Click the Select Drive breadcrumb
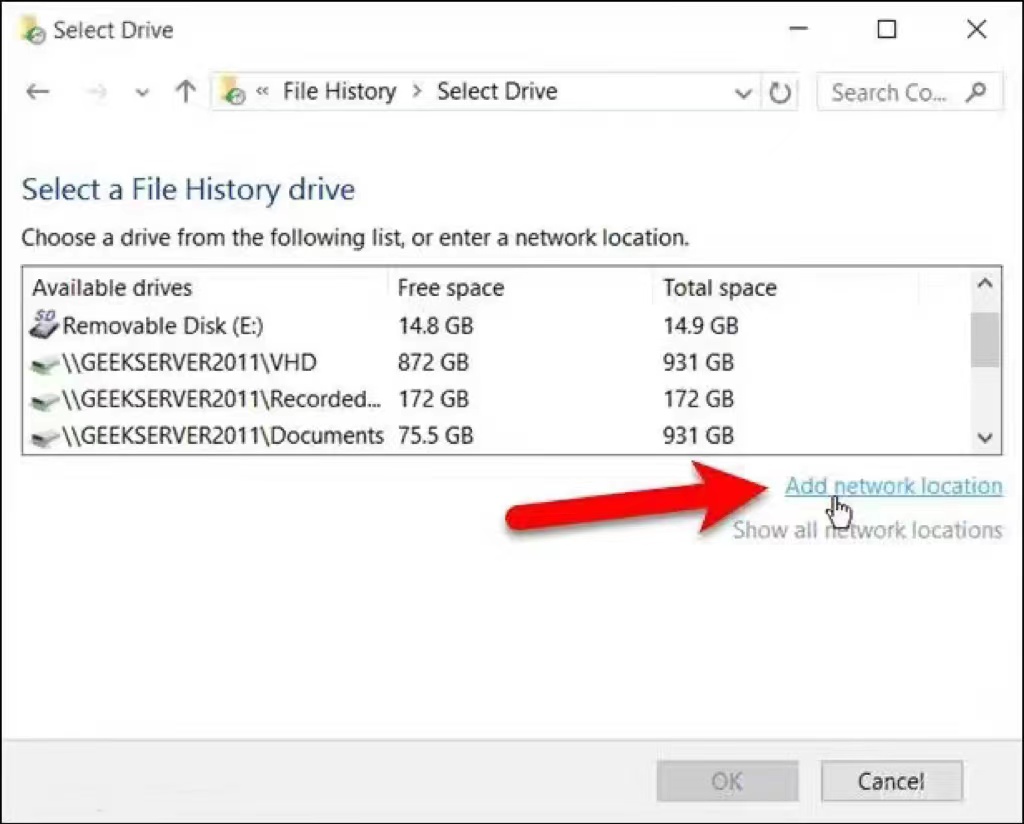The image size is (1024, 824). [x=497, y=92]
